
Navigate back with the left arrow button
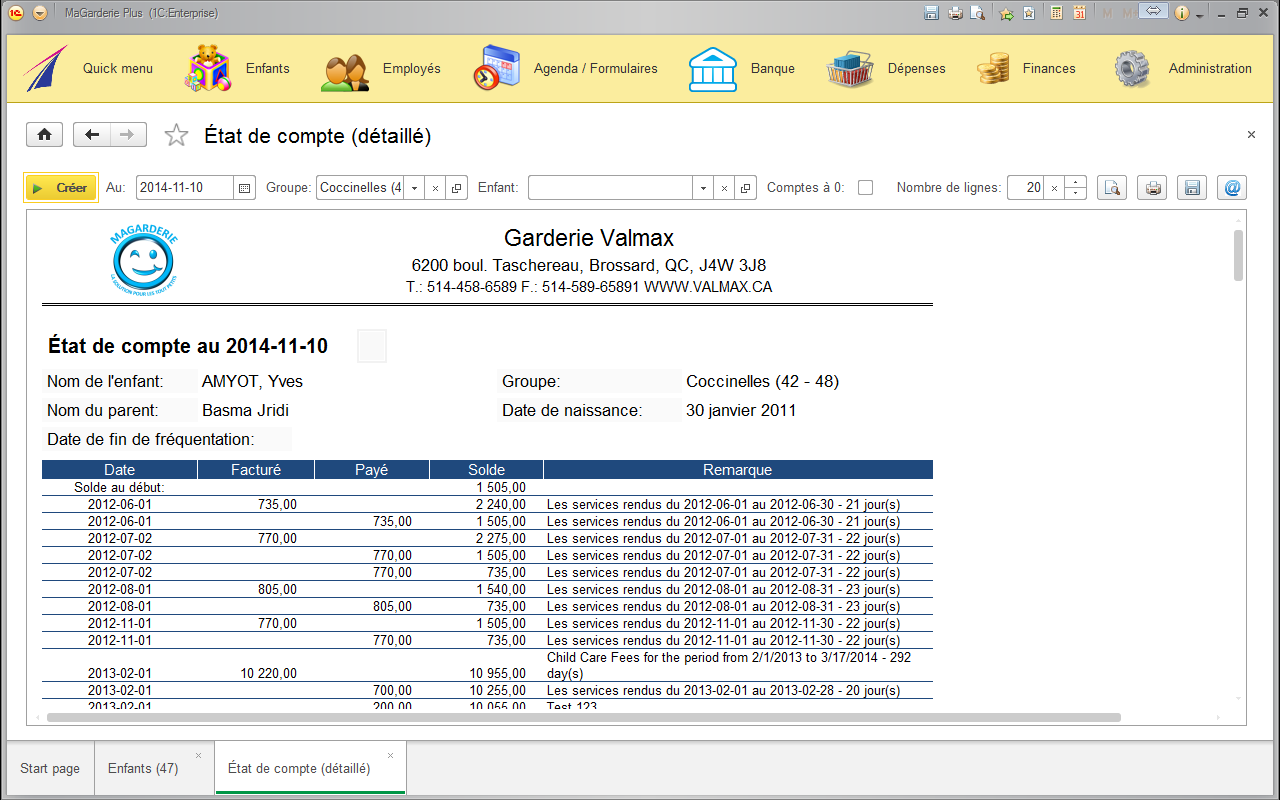[x=90, y=134]
